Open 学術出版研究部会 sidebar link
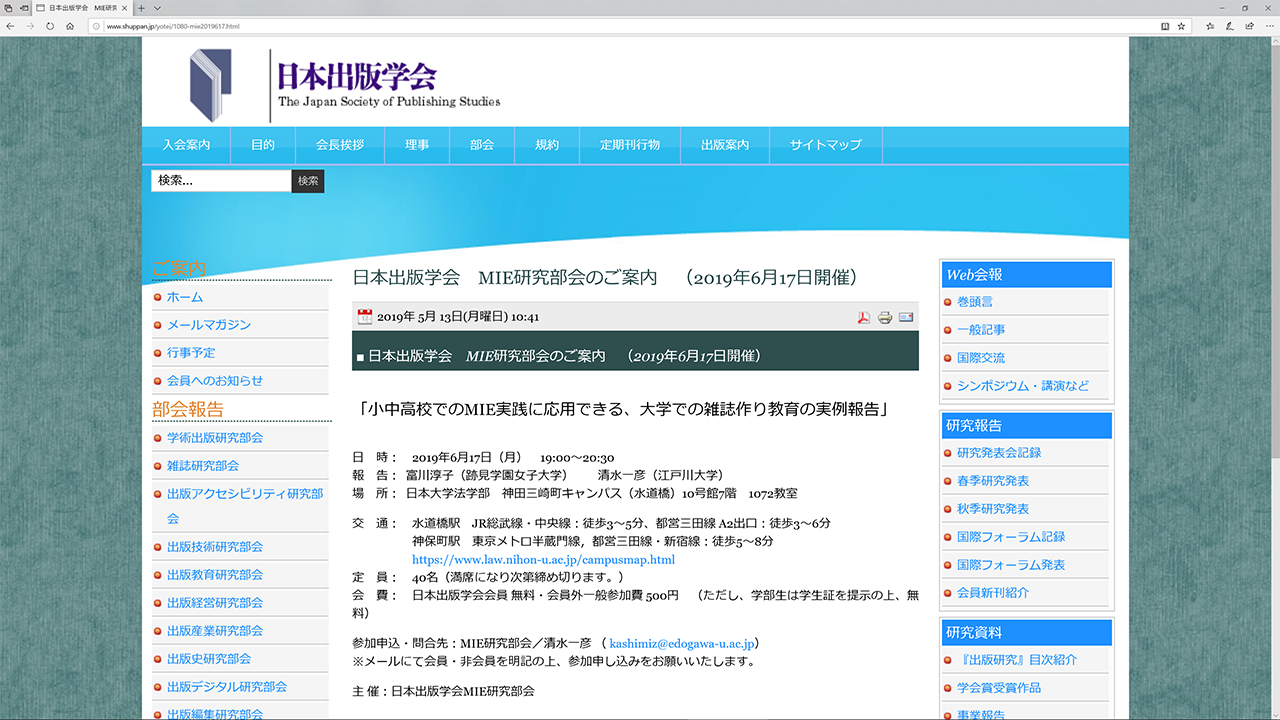This screenshot has height=720, width=1280. 215,438
